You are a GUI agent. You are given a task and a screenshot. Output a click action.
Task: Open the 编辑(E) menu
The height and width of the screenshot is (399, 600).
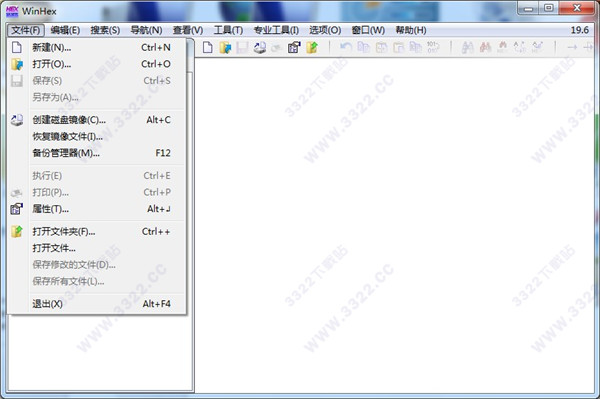click(65, 30)
